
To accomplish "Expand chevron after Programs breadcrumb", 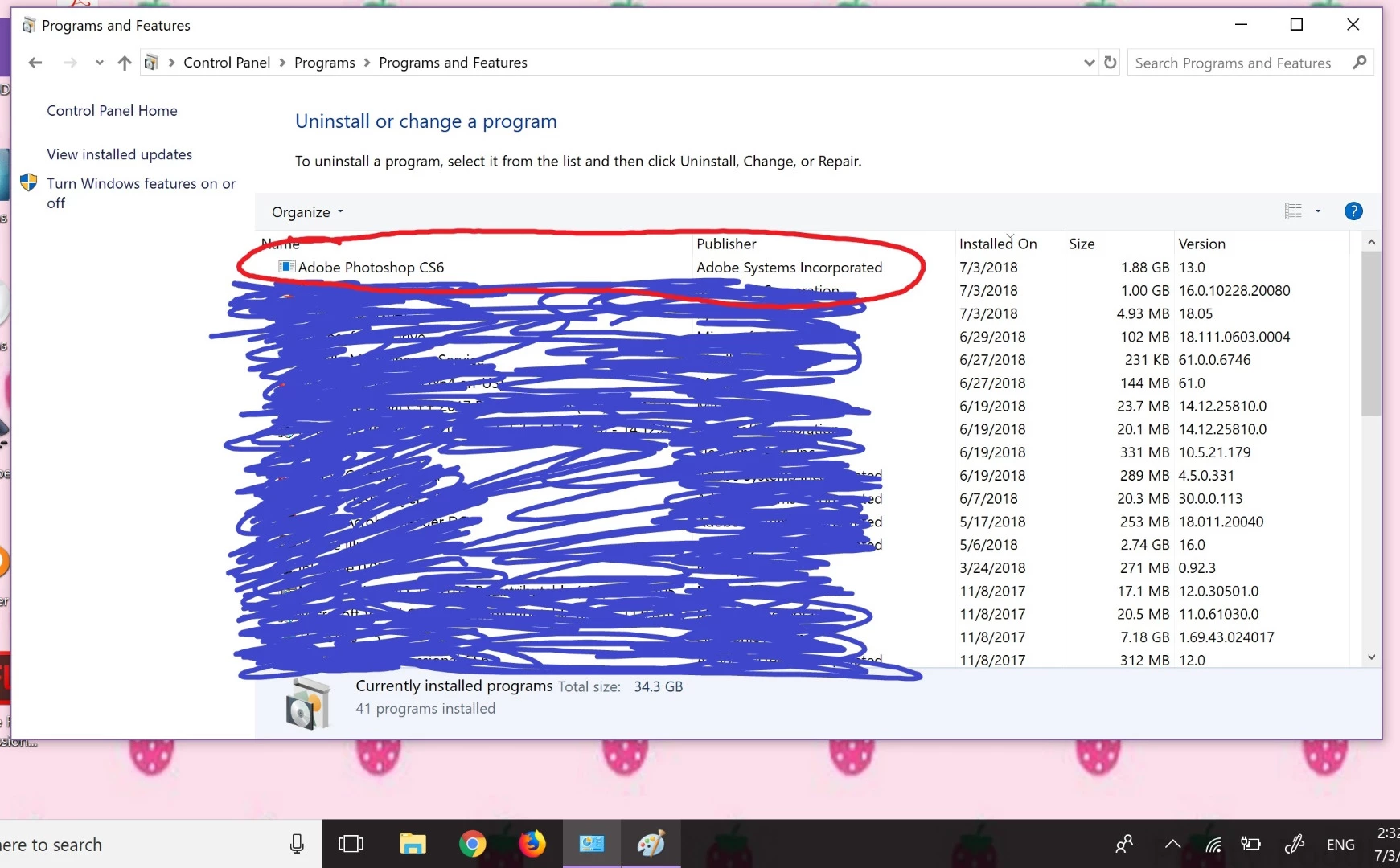I will click(x=367, y=63).
